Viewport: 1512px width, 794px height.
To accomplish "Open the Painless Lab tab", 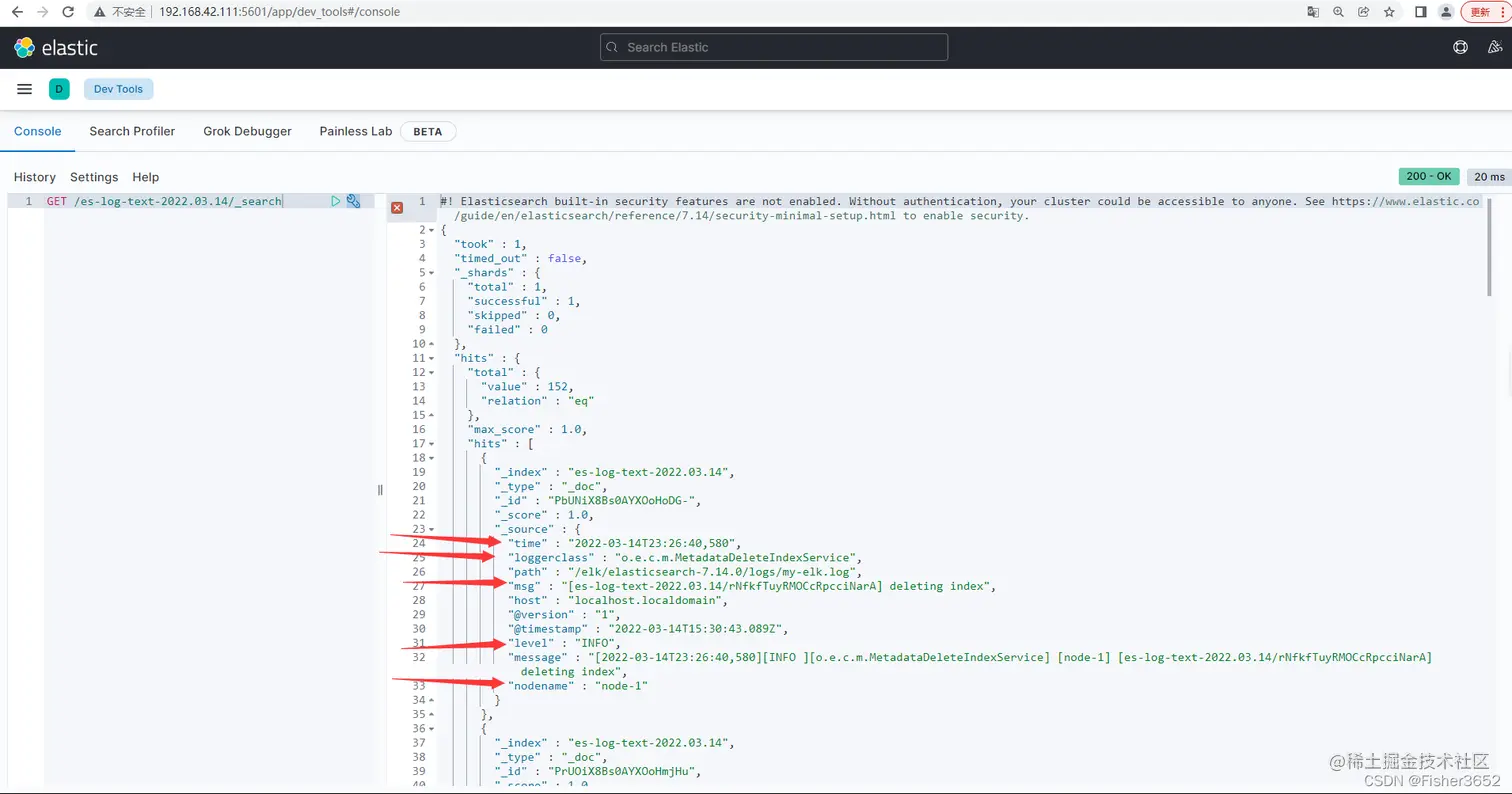I will click(356, 131).
